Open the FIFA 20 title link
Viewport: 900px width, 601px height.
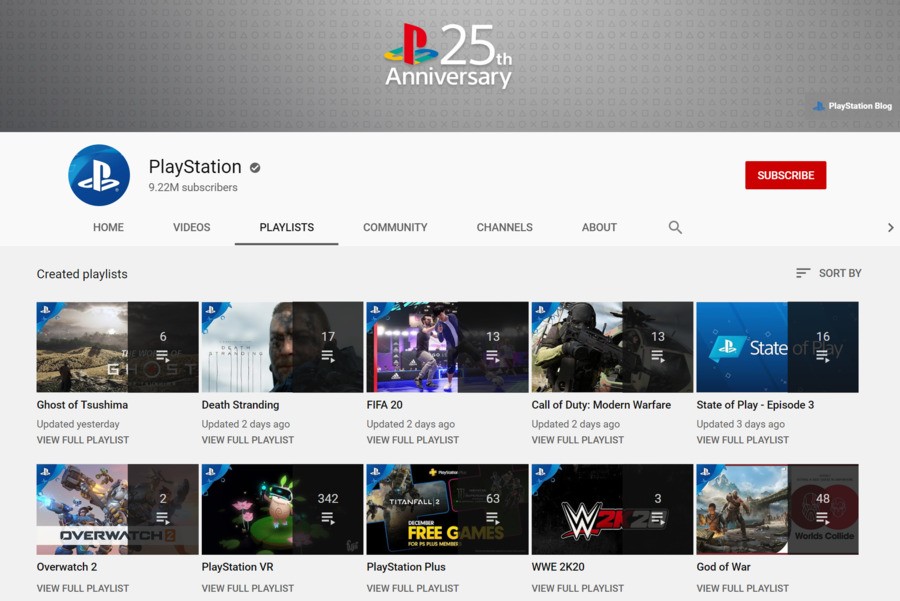coord(384,405)
